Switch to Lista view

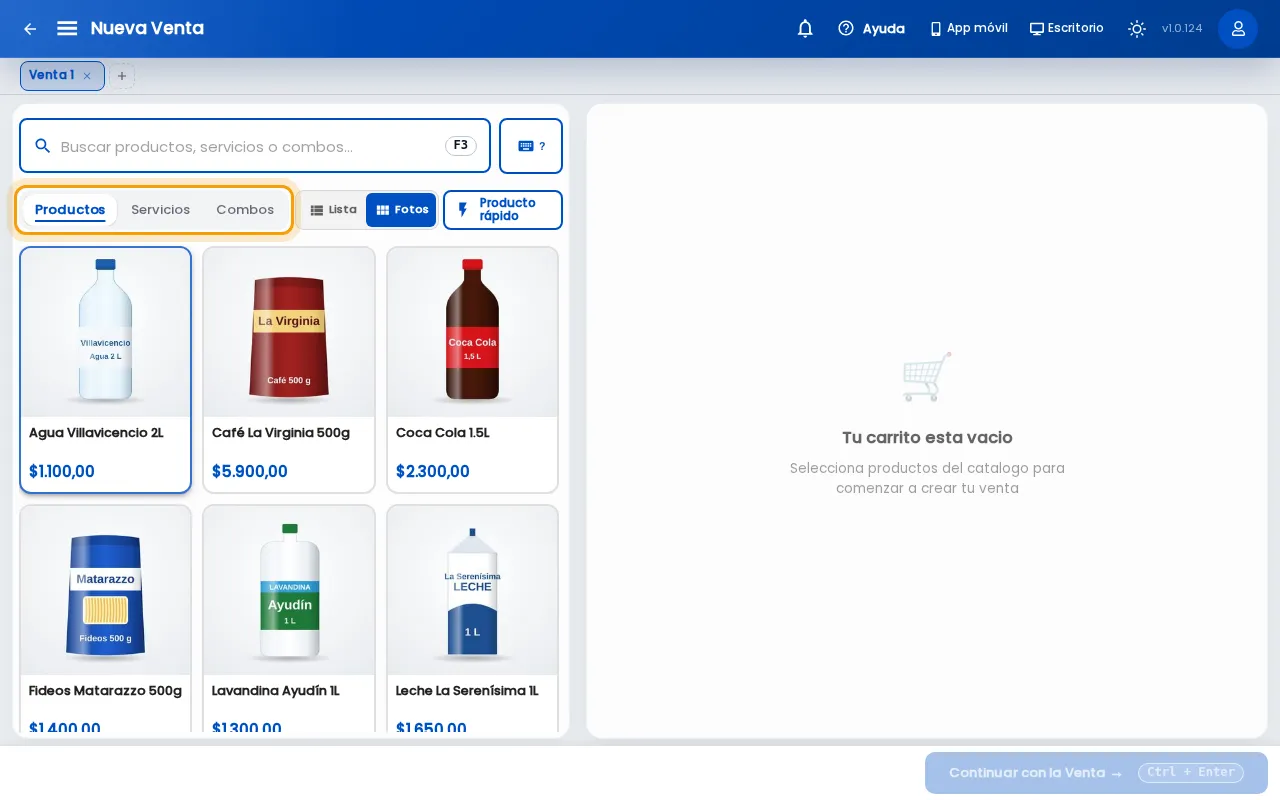[333, 210]
